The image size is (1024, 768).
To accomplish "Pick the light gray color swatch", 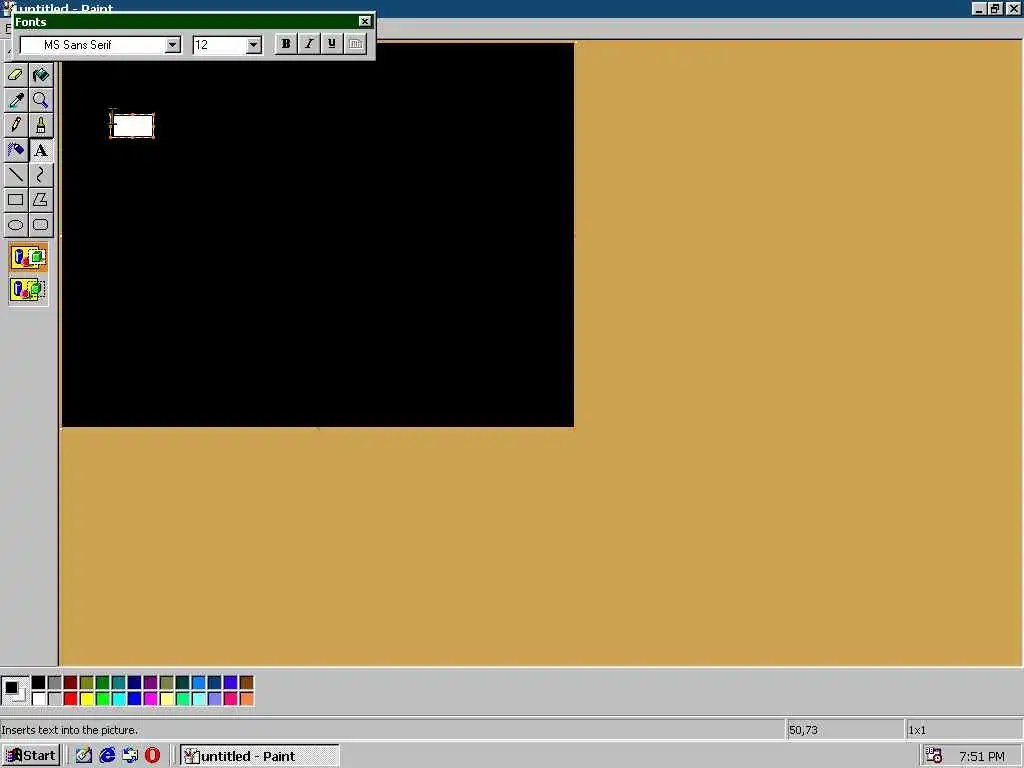I will click(54, 699).
